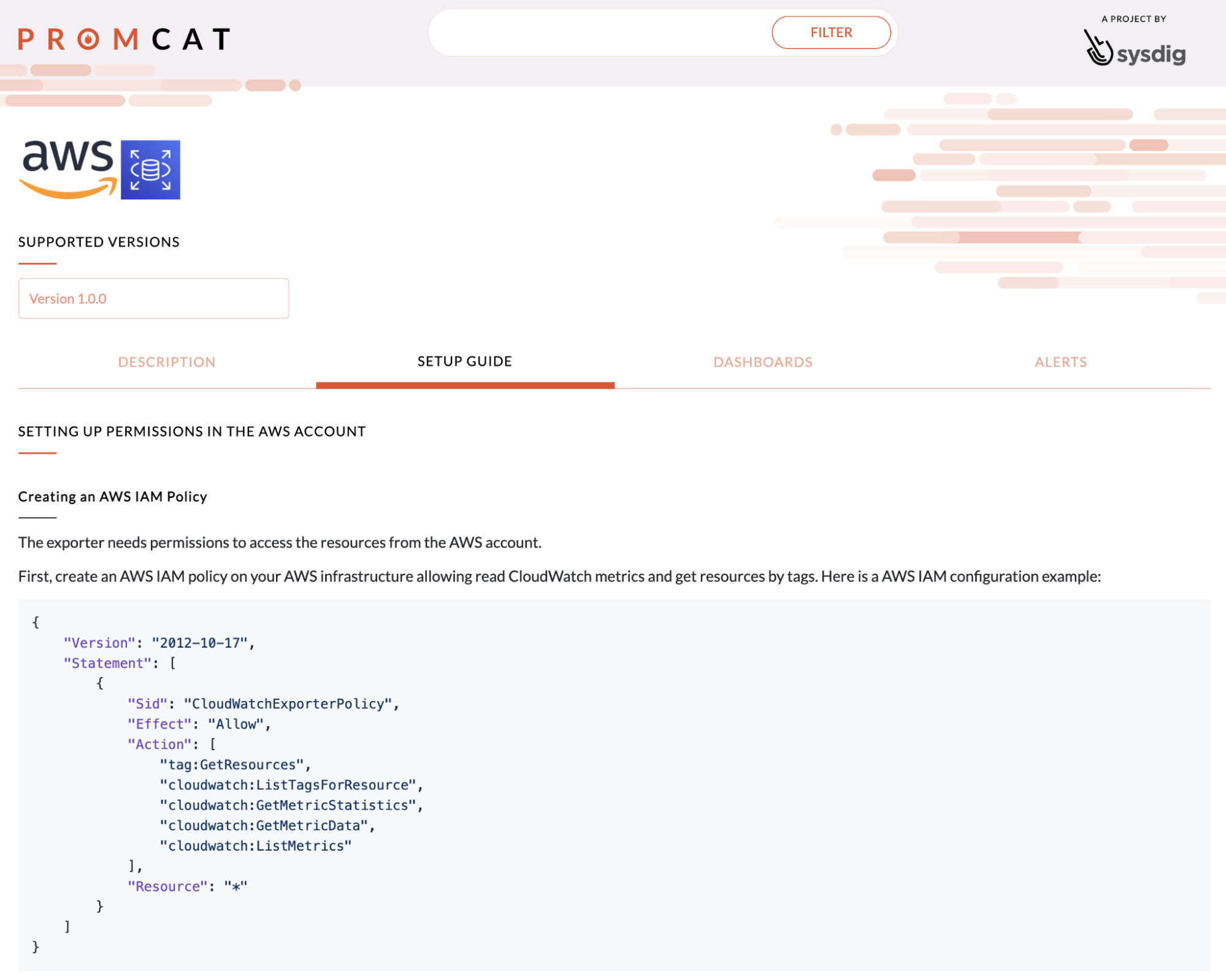Open the Alerts tab
Image resolution: width=1226 pixels, height=980 pixels.
(1060, 362)
